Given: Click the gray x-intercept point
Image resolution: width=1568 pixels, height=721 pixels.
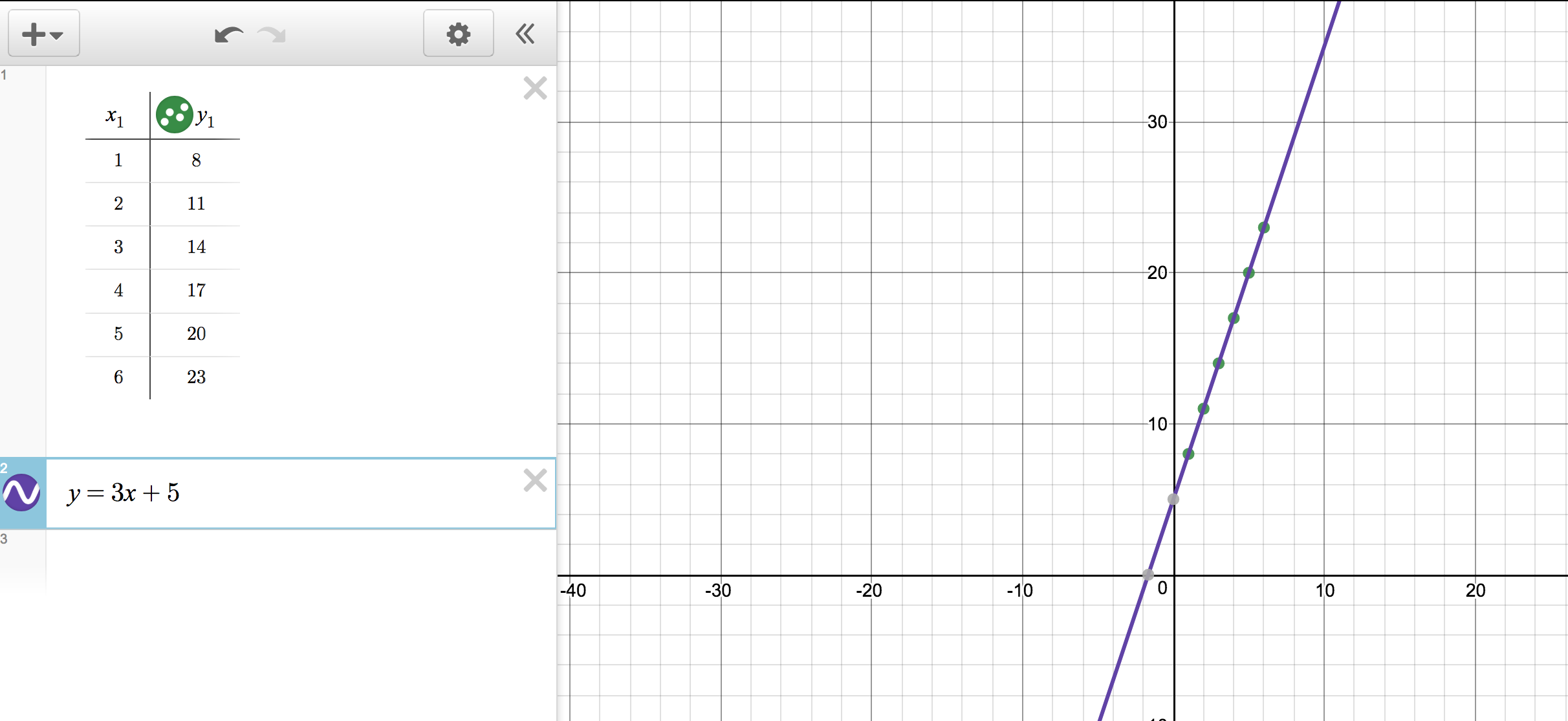Looking at the screenshot, I should (x=1148, y=574).
